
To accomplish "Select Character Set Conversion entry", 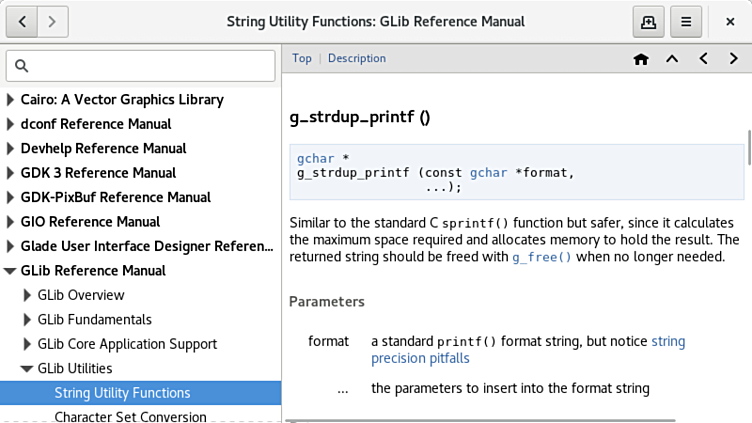I will pos(130,416).
